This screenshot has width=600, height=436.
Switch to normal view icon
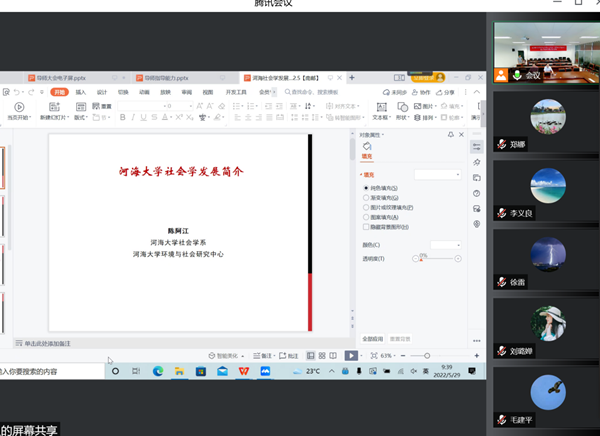pyautogui.click(x=310, y=355)
